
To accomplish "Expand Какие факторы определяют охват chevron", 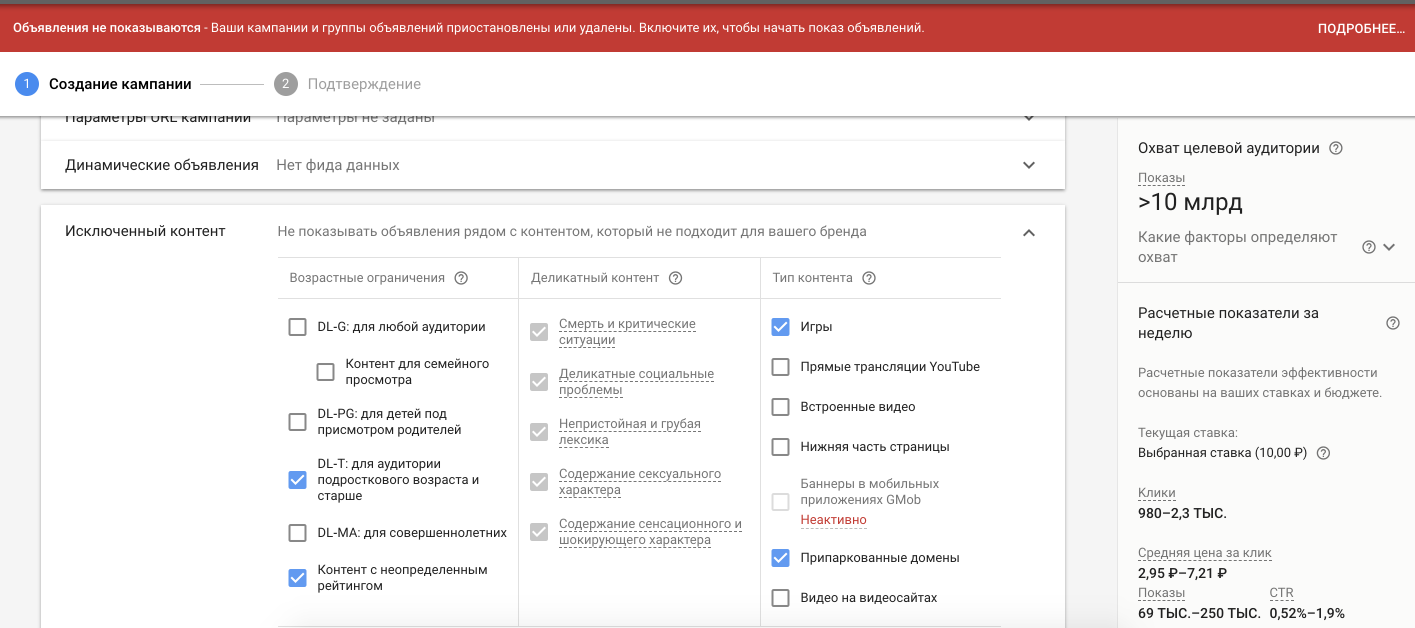I will [1389, 247].
